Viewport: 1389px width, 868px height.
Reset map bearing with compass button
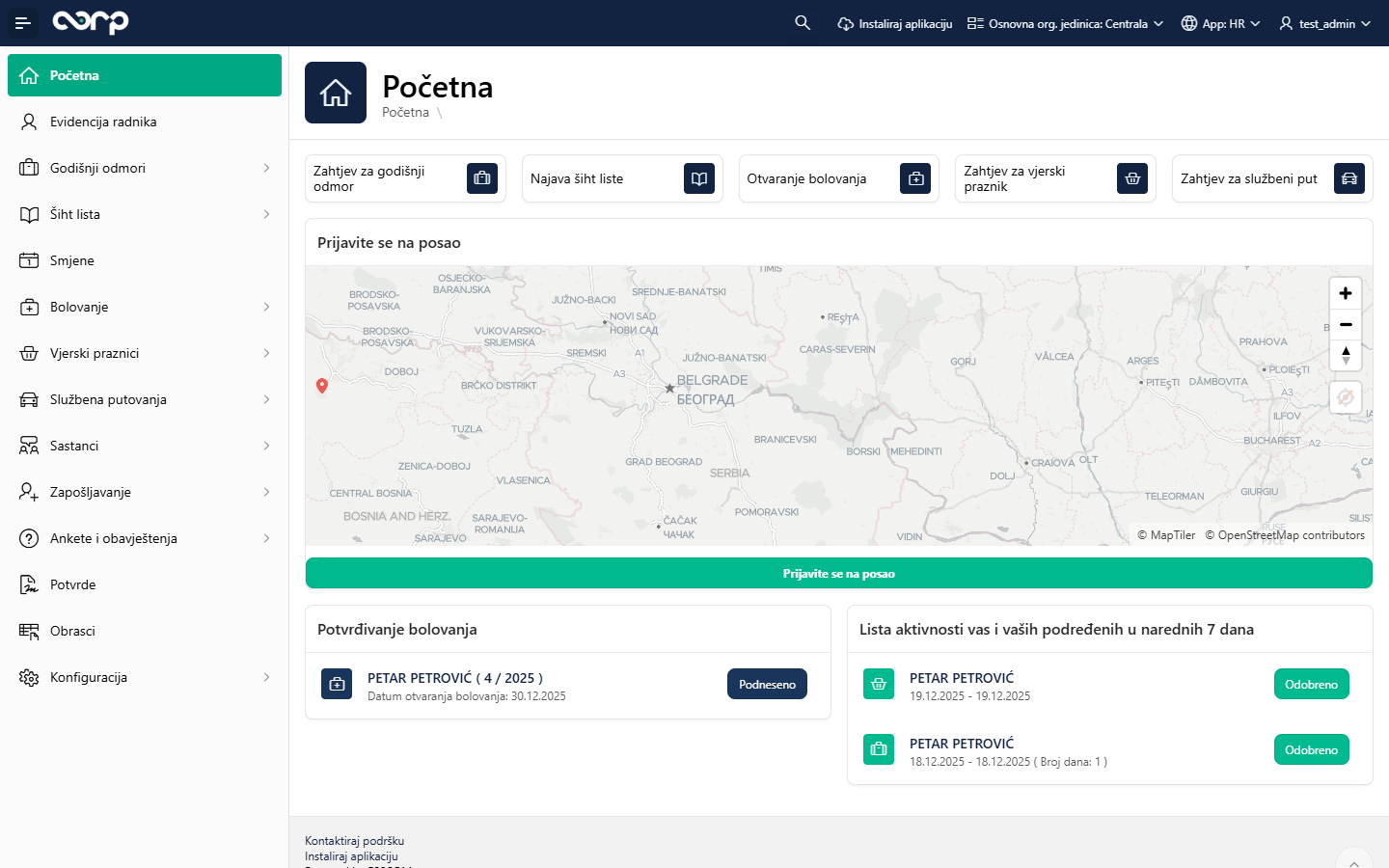pos(1346,355)
